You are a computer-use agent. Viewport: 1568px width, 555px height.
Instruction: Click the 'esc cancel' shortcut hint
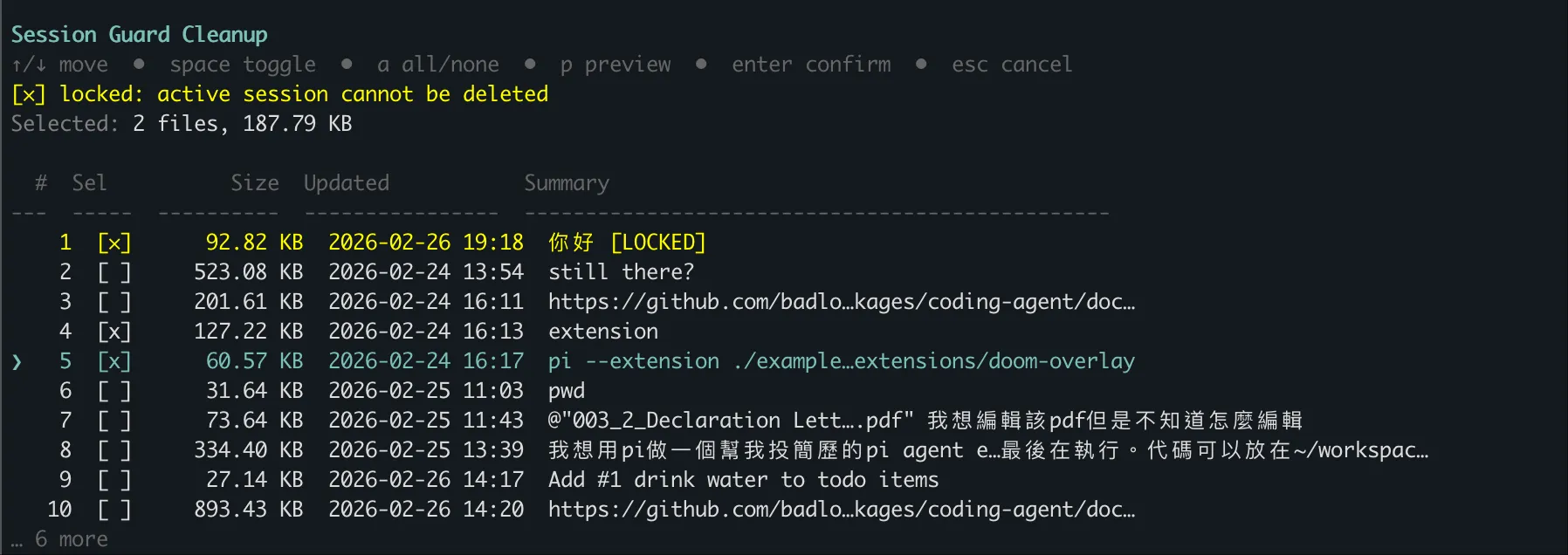pos(1011,65)
